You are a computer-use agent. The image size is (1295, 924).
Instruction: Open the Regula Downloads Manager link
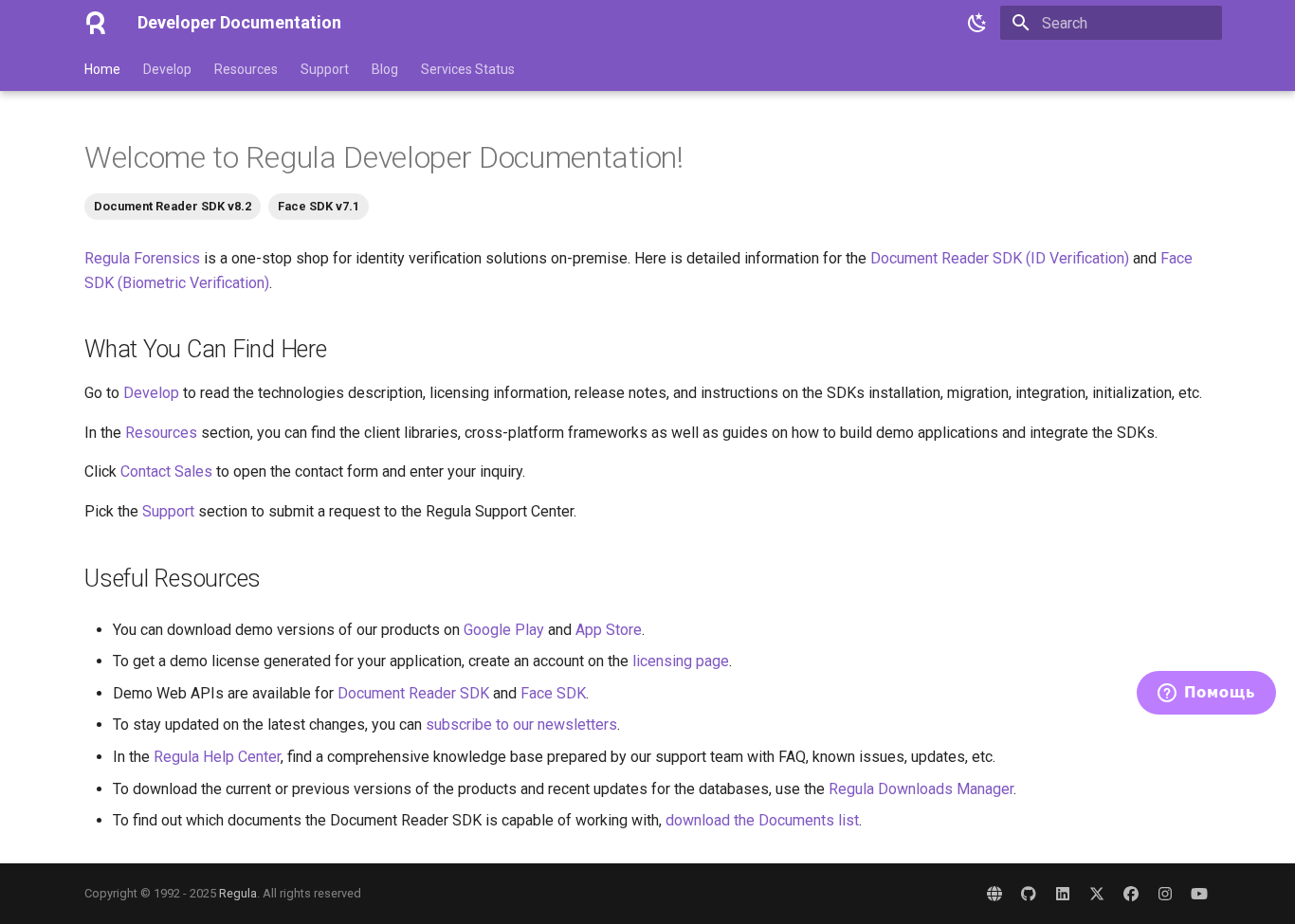pos(921,788)
